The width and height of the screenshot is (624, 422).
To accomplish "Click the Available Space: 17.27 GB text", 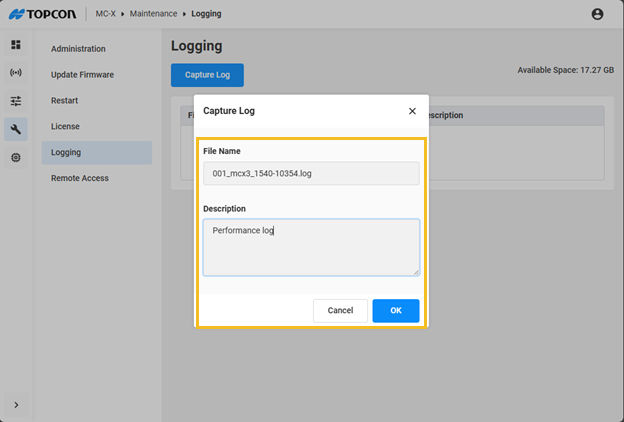I will (566, 70).
